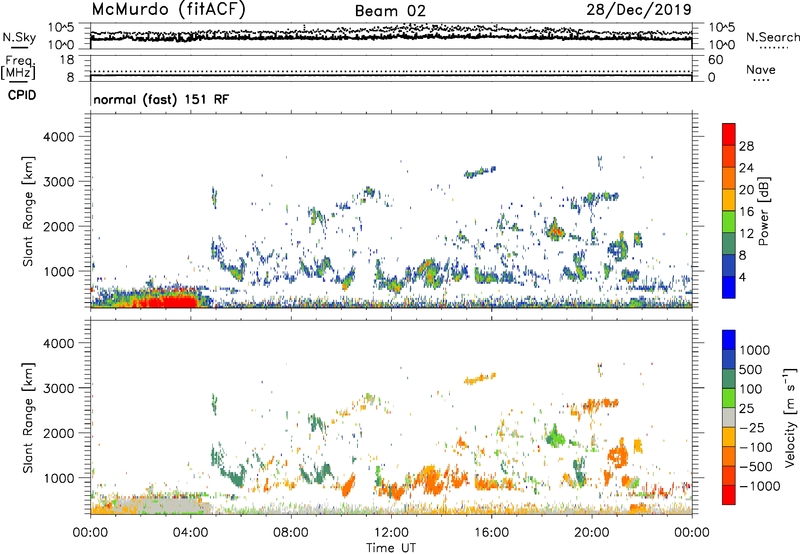Click the blue bottom of Power colorbar
This screenshot has height=554, width=800.
tap(729, 287)
